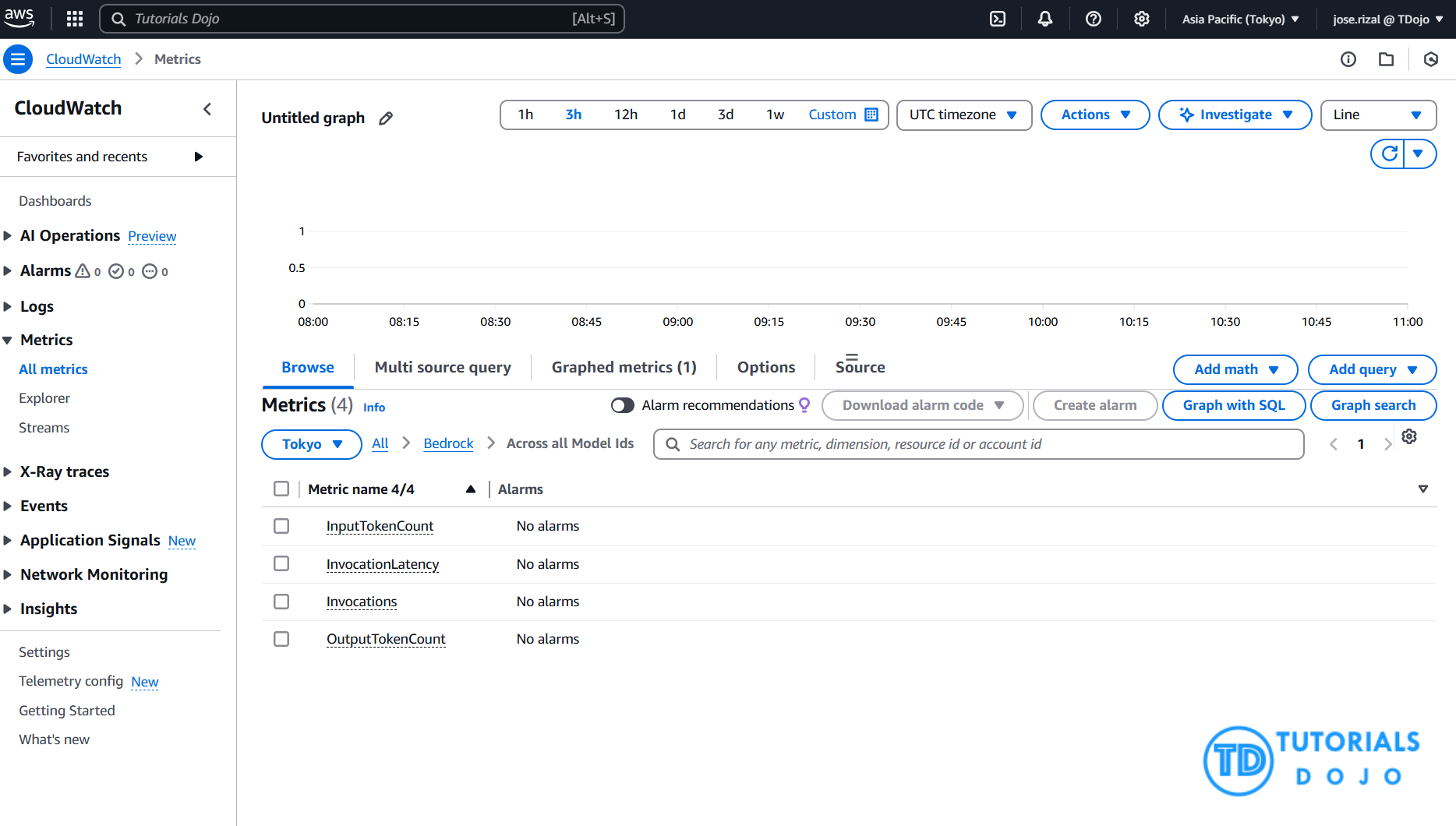
Task: Switch to Graphed metrics (1) tab
Action: point(624,367)
